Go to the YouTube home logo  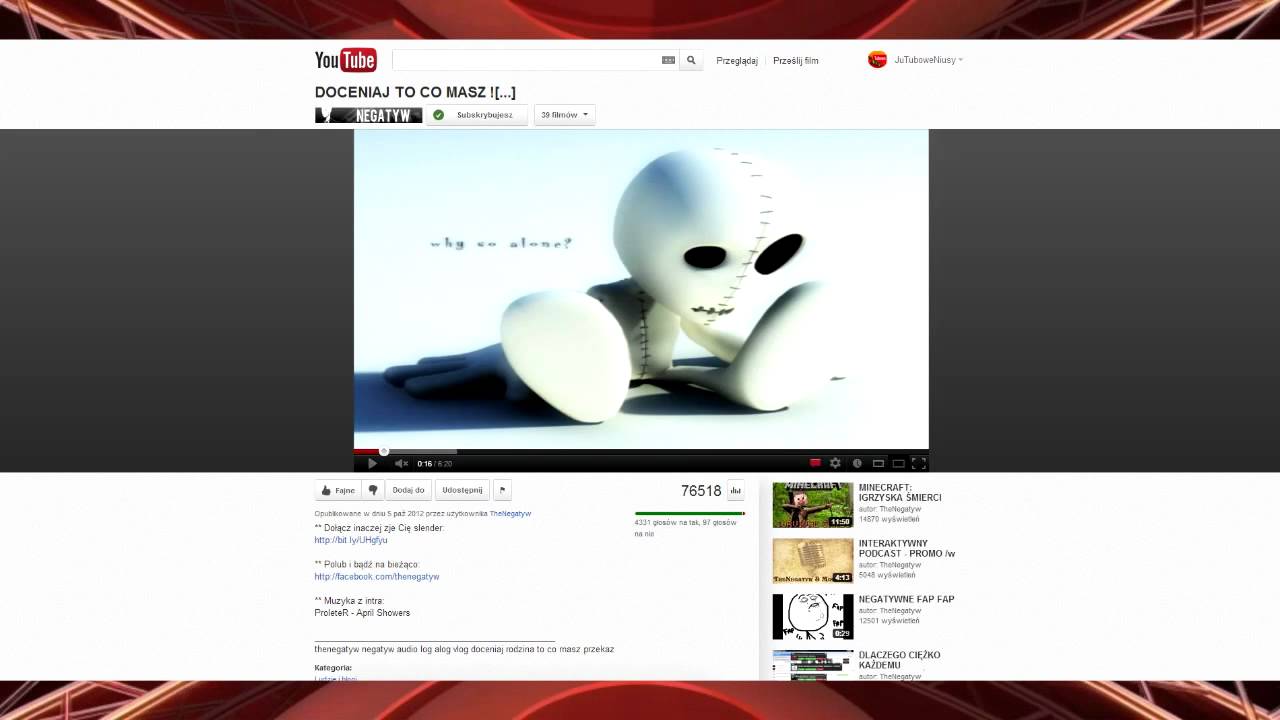[x=345, y=60]
